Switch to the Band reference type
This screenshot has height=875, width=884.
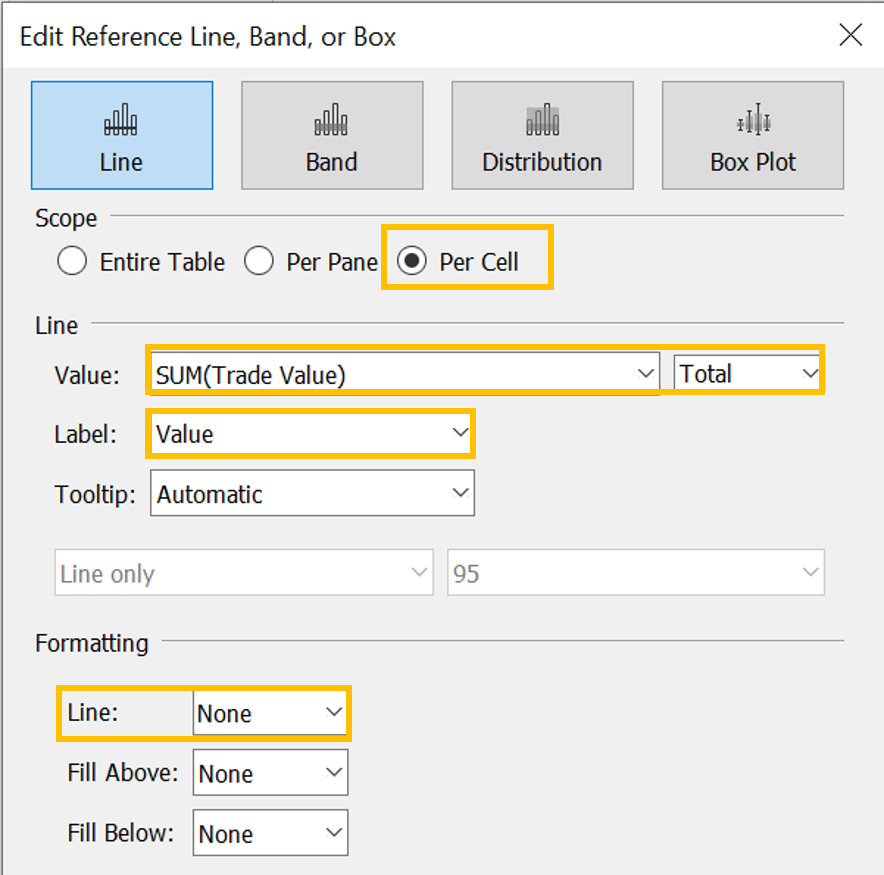(x=331, y=135)
